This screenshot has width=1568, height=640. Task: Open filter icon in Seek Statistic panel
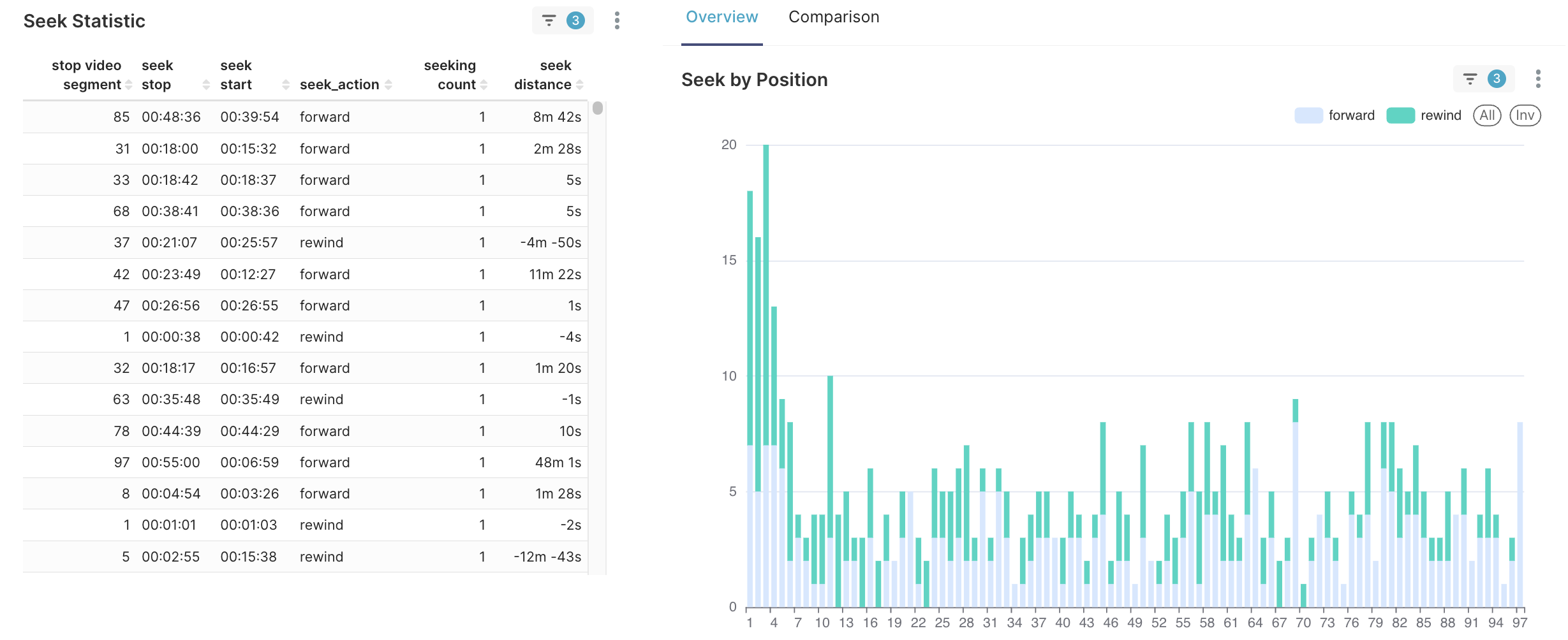coord(549,20)
